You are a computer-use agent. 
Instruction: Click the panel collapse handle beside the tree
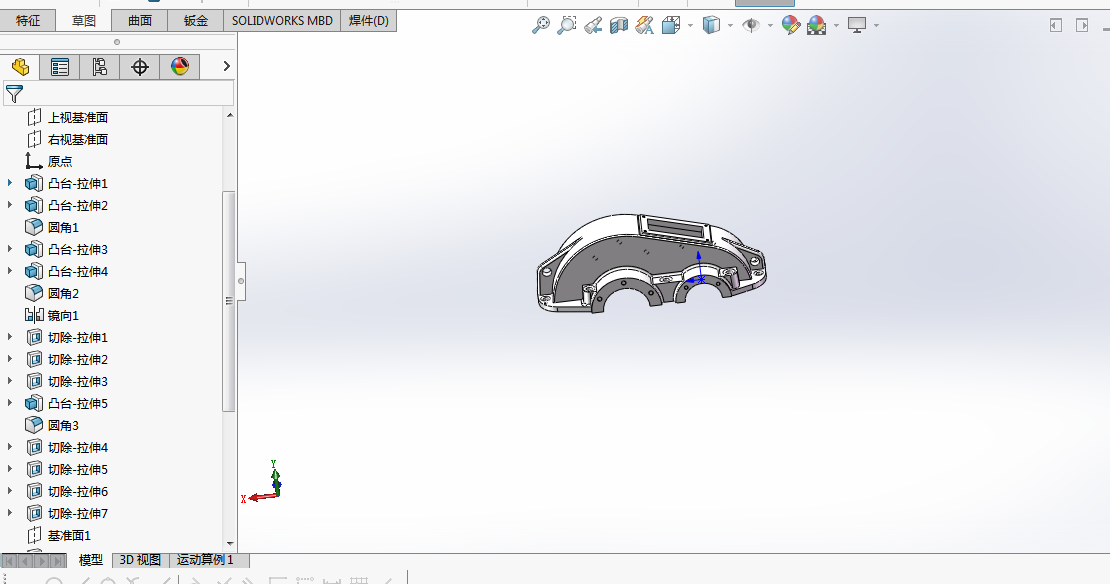pyautogui.click(x=241, y=281)
